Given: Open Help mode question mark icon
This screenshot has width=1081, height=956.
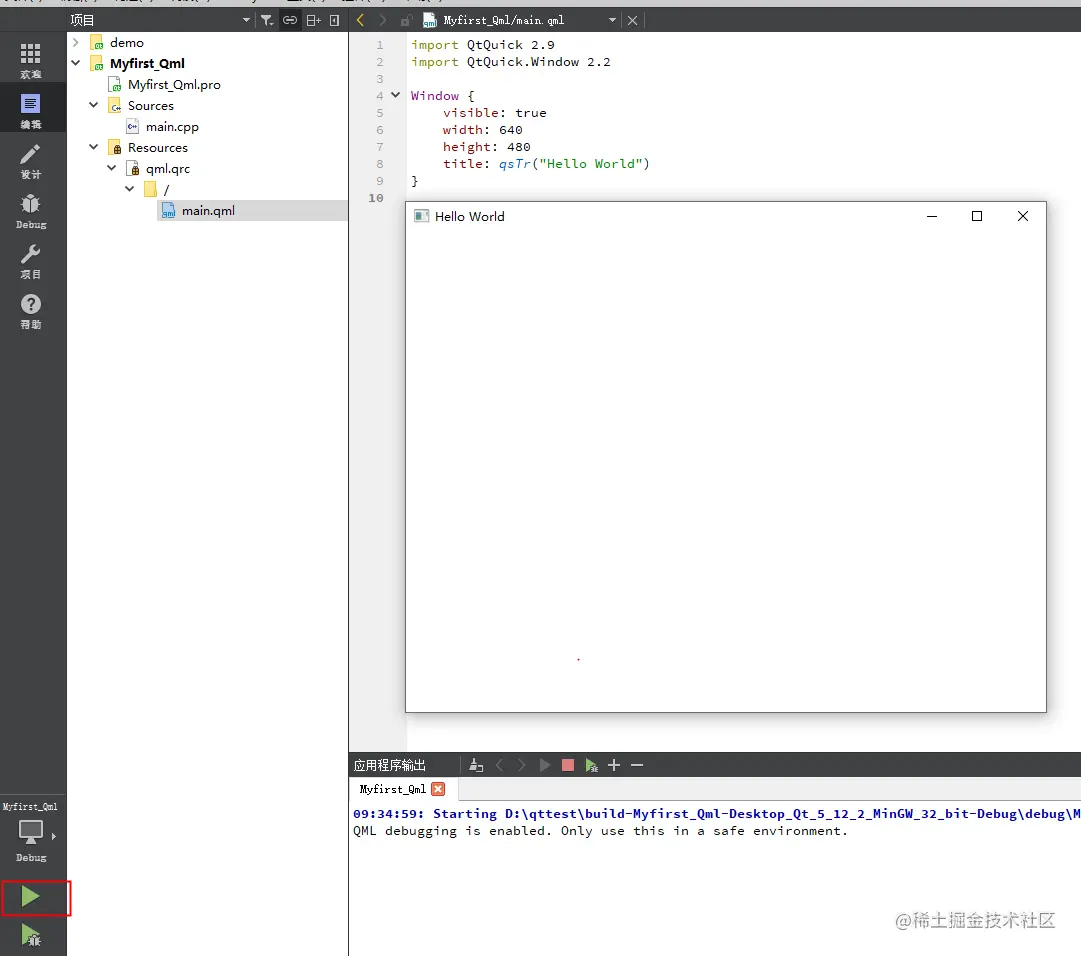Looking at the screenshot, I should click(30, 311).
